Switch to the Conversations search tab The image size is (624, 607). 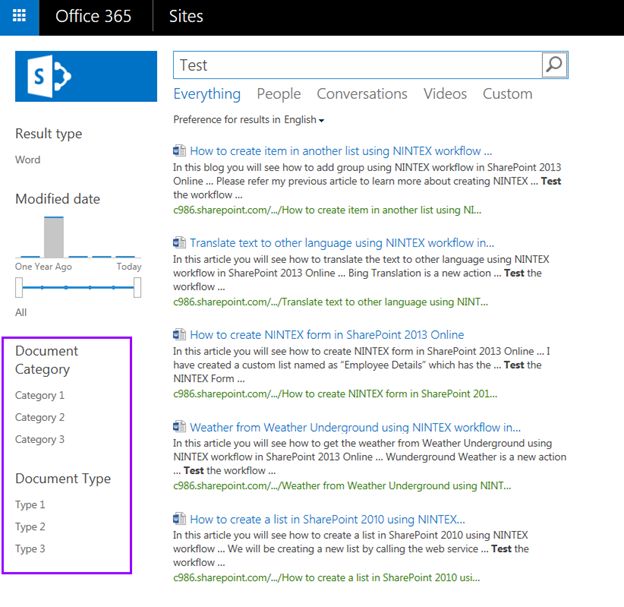click(362, 94)
